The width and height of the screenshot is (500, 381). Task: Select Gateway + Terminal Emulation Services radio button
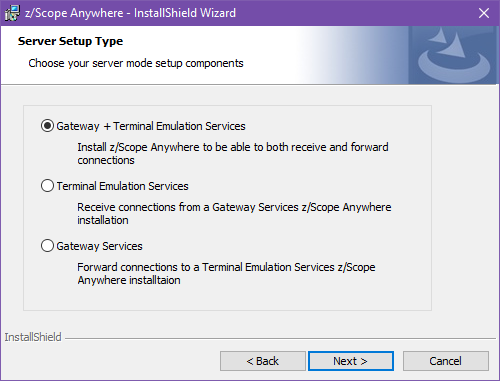coord(47,126)
